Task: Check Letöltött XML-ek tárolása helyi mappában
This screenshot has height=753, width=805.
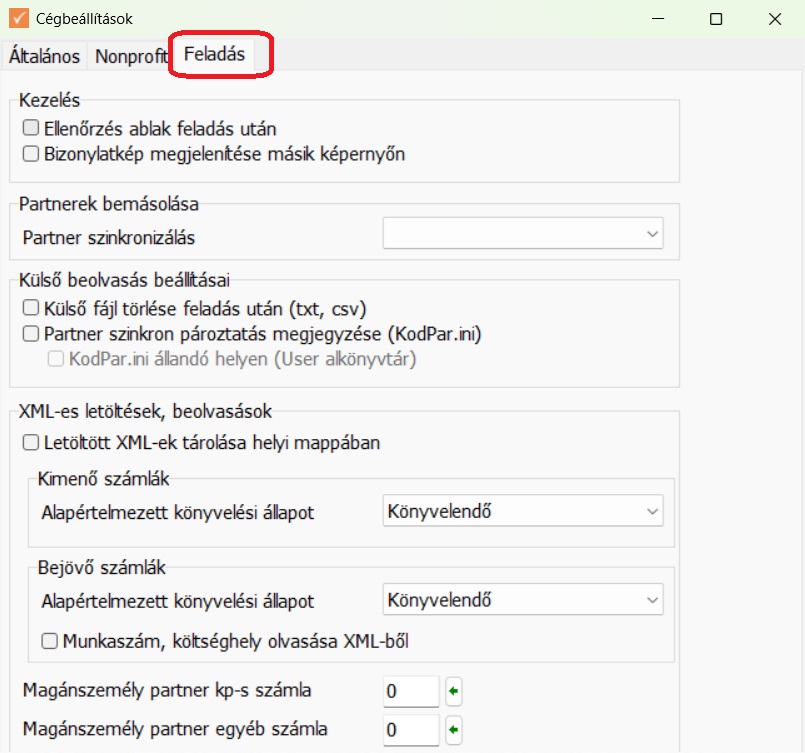Action: tap(30, 442)
